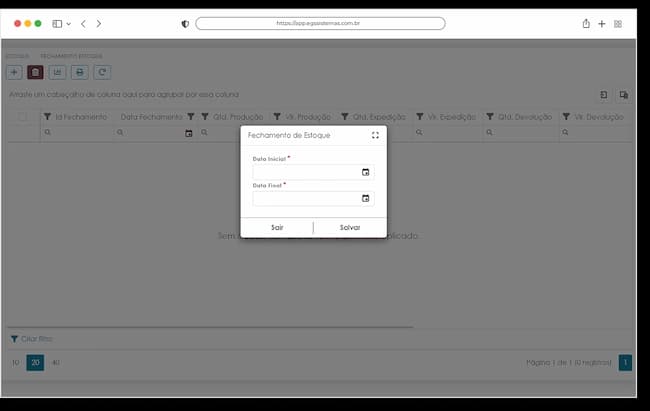The height and width of the screenshot is (411, 650).
Task: Click the Criar Filtro funnel icon
Action: (x=14, y=339)
